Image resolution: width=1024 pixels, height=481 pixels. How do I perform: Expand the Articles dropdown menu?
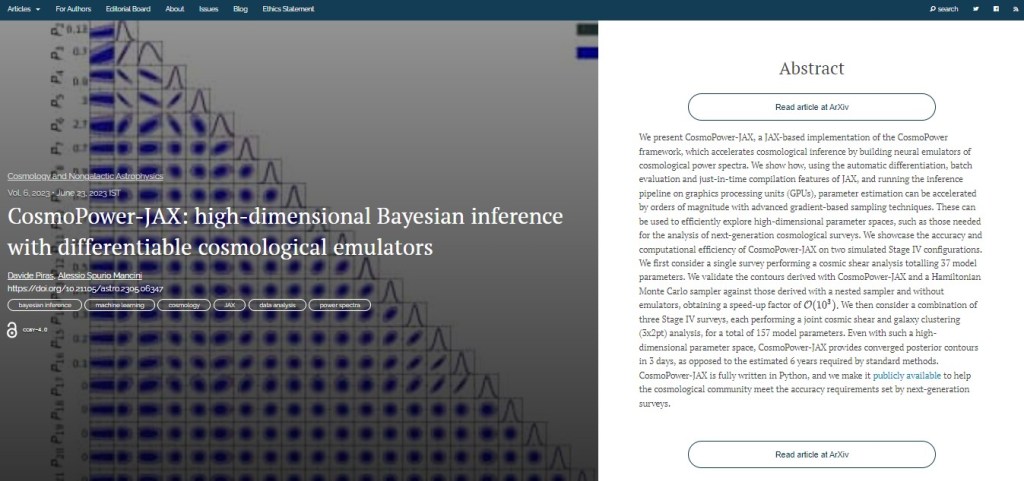coord(24,9)
